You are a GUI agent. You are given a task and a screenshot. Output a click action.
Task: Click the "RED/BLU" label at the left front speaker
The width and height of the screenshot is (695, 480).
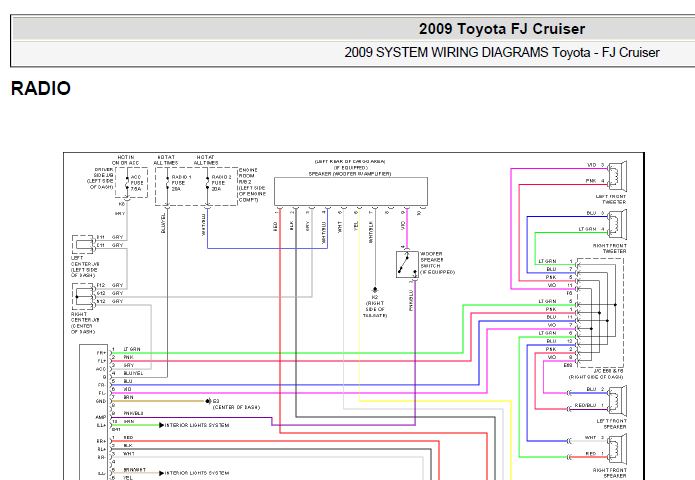[x=585, y=405]
